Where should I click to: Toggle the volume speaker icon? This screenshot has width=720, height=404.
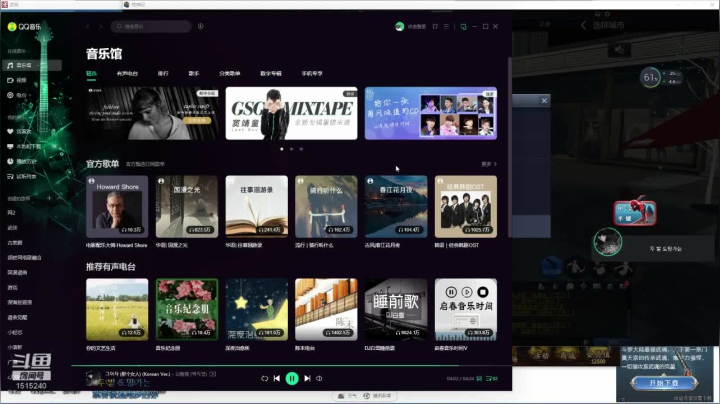(319, 378)
